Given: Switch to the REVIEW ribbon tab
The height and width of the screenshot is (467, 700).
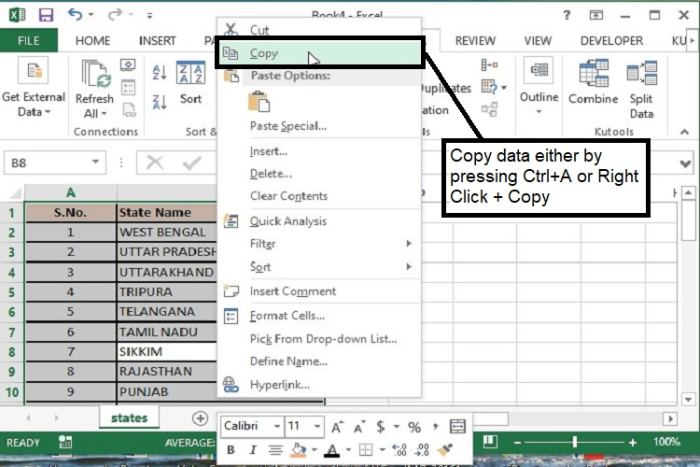Looking at the screenshot, I should 475,41.
